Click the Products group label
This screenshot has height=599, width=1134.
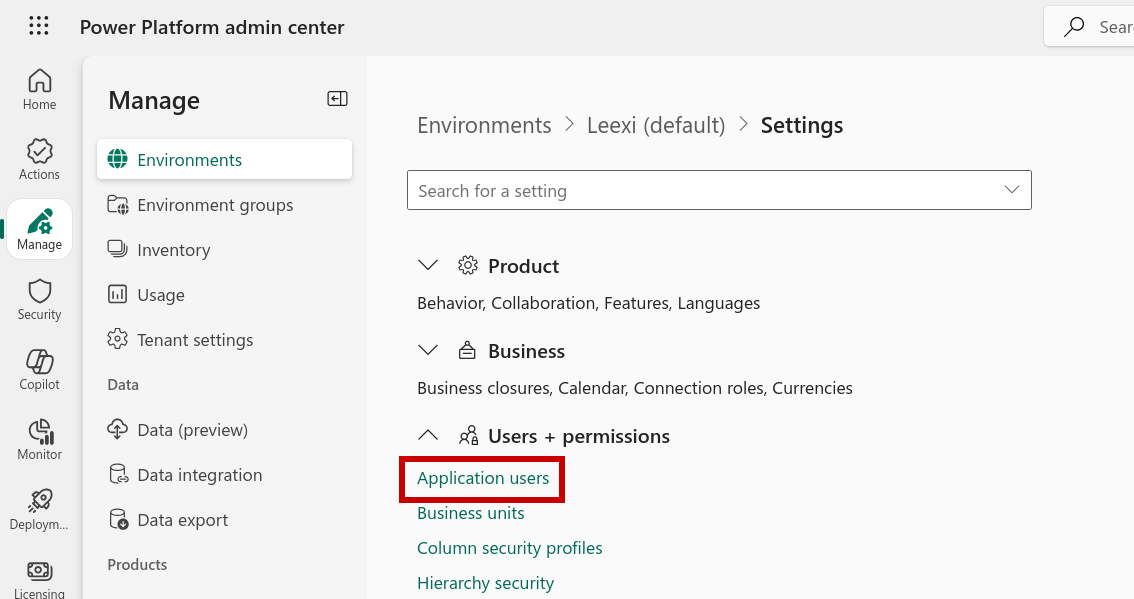[137, 564]
